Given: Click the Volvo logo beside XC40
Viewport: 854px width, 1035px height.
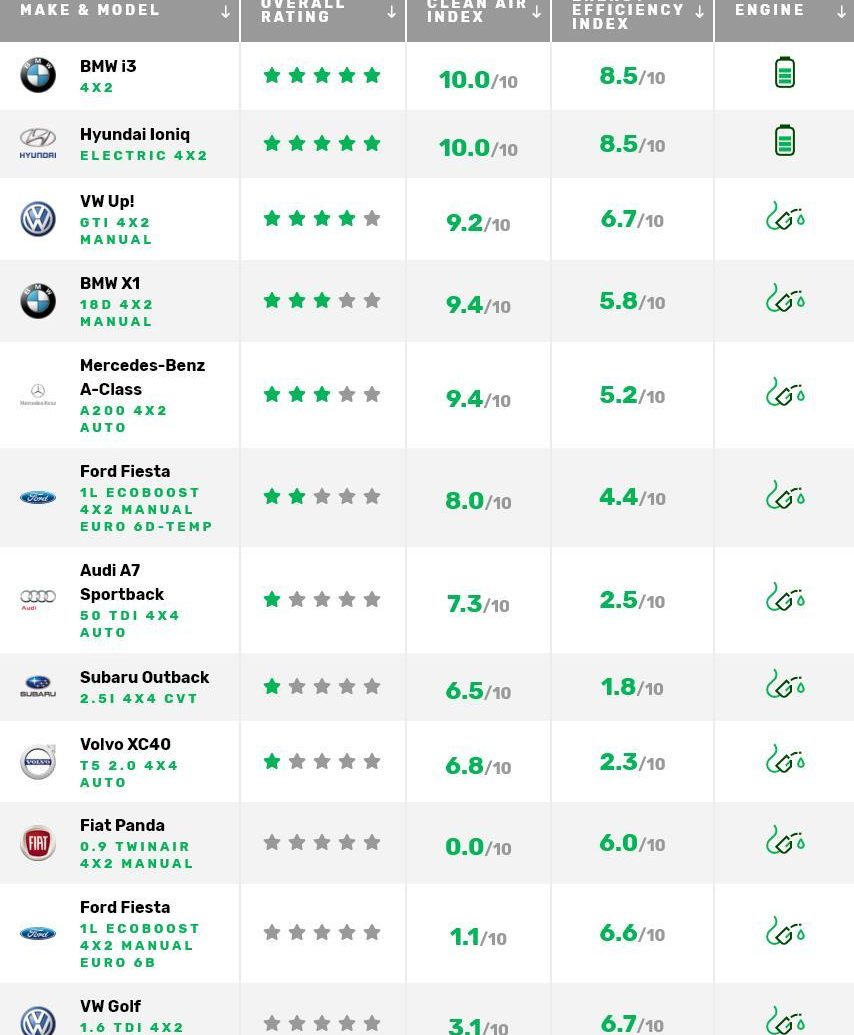Looking at the screenshot, I should click(38, 762).
